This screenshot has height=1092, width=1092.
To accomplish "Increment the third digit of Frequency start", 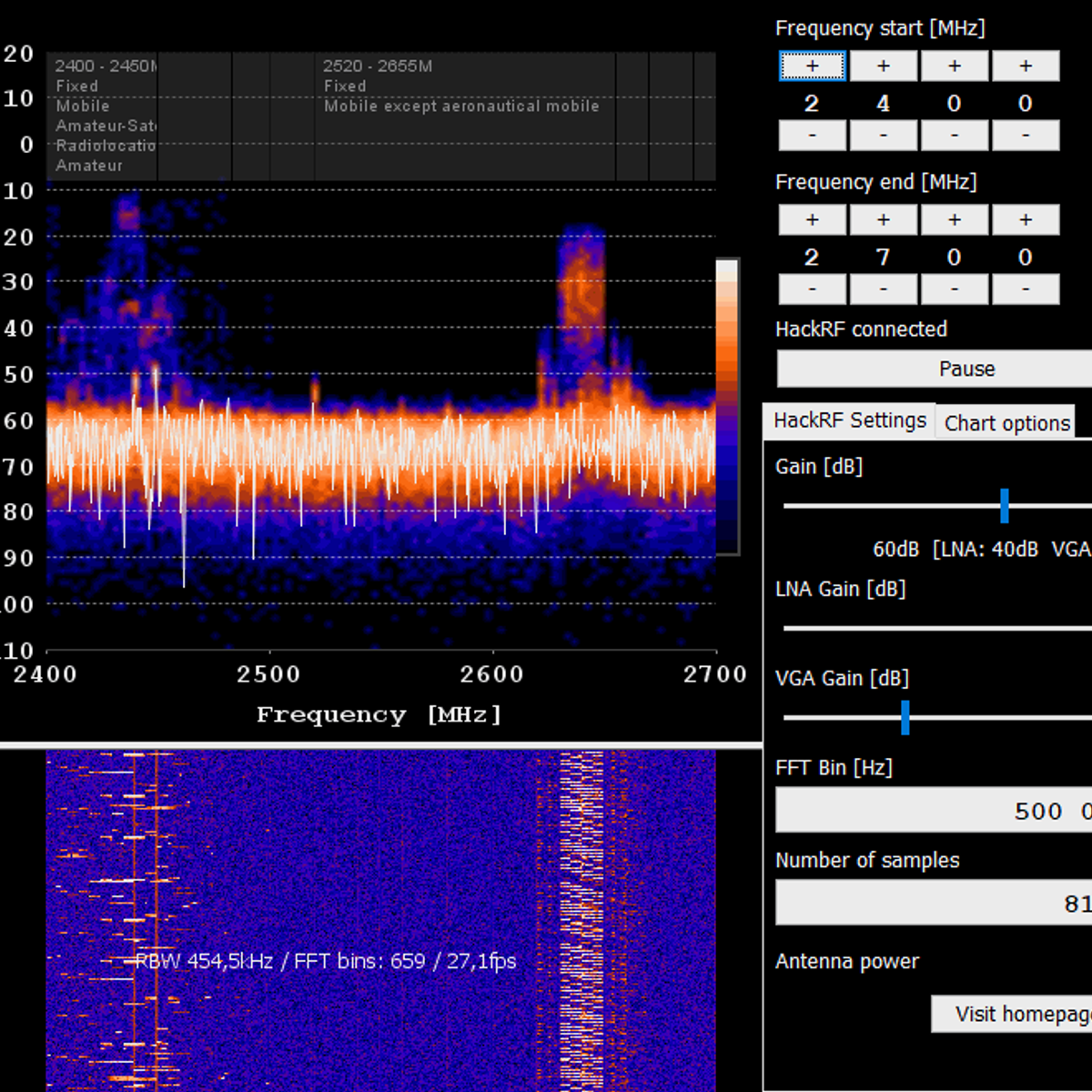I will 953,66.
